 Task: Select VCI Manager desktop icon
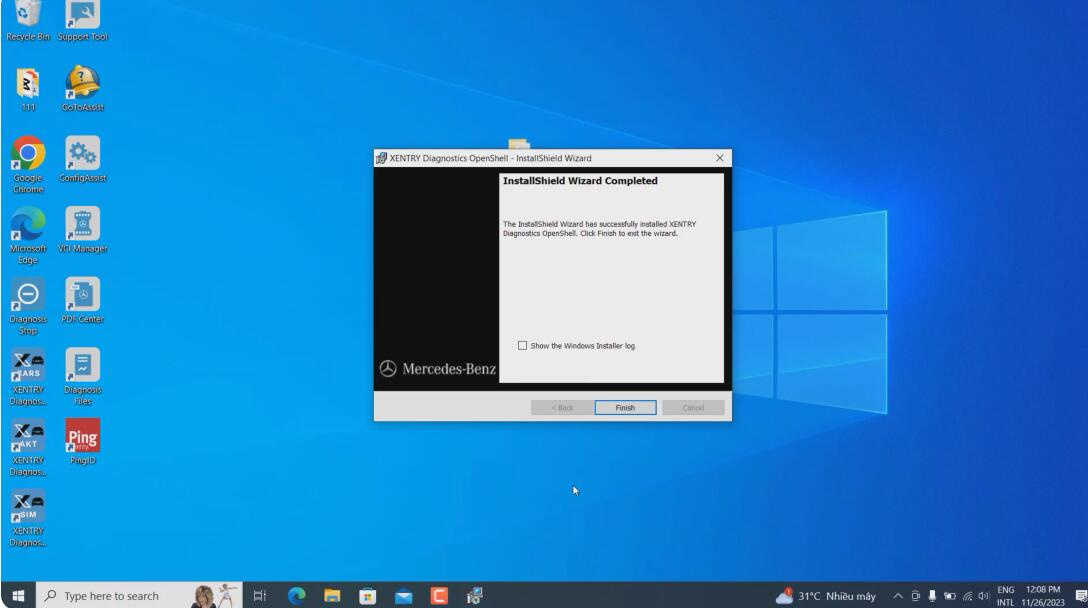click(83, 230)
